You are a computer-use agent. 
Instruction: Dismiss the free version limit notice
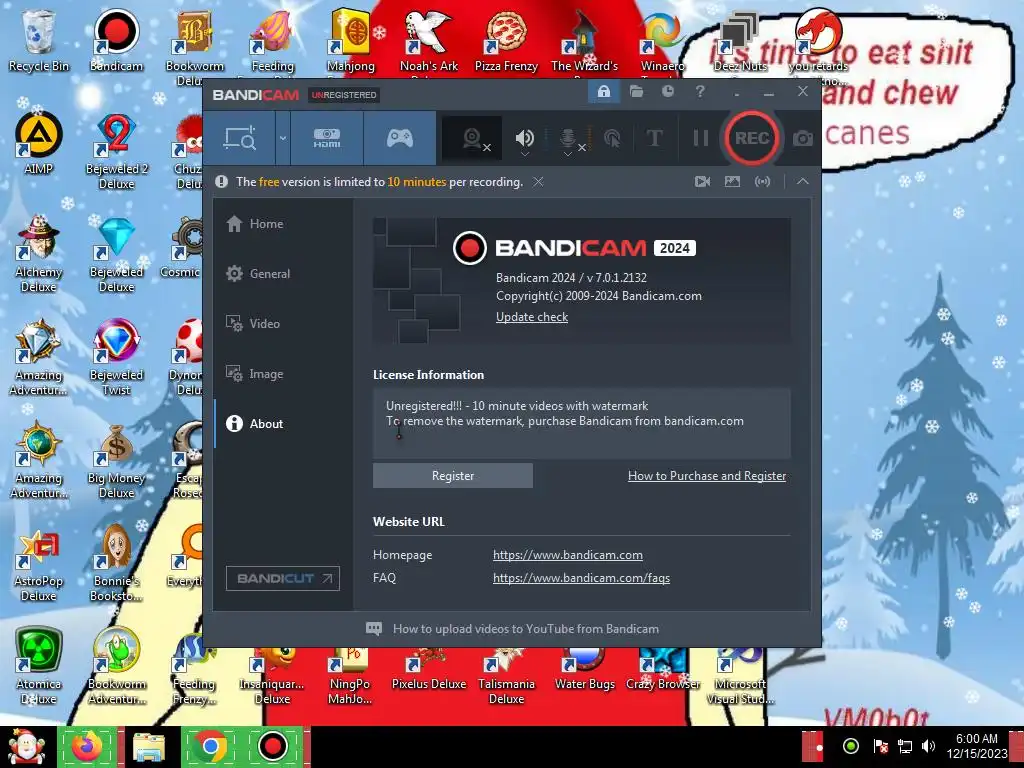[538, 182]
